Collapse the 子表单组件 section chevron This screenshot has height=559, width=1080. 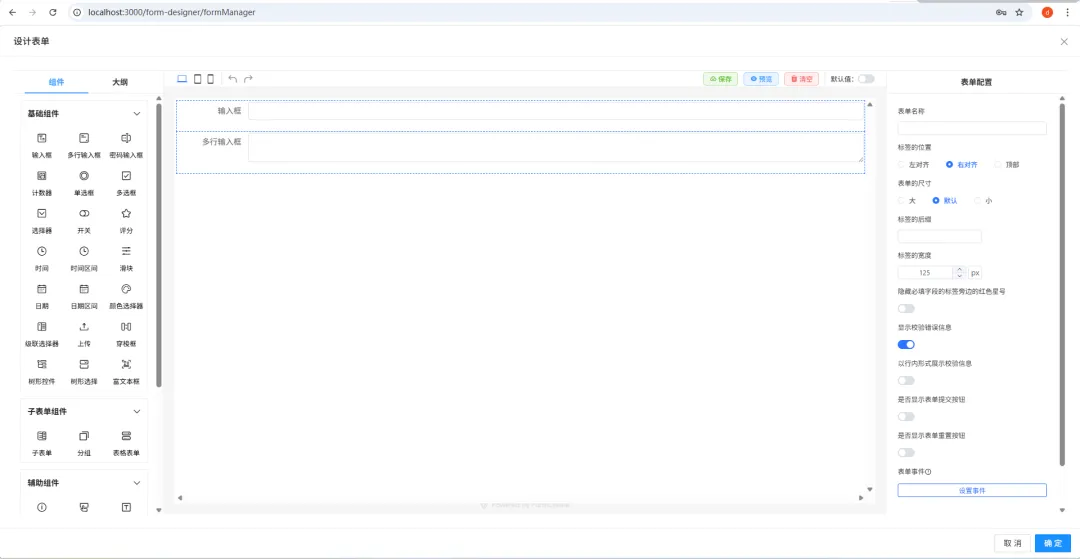(136, 412)
